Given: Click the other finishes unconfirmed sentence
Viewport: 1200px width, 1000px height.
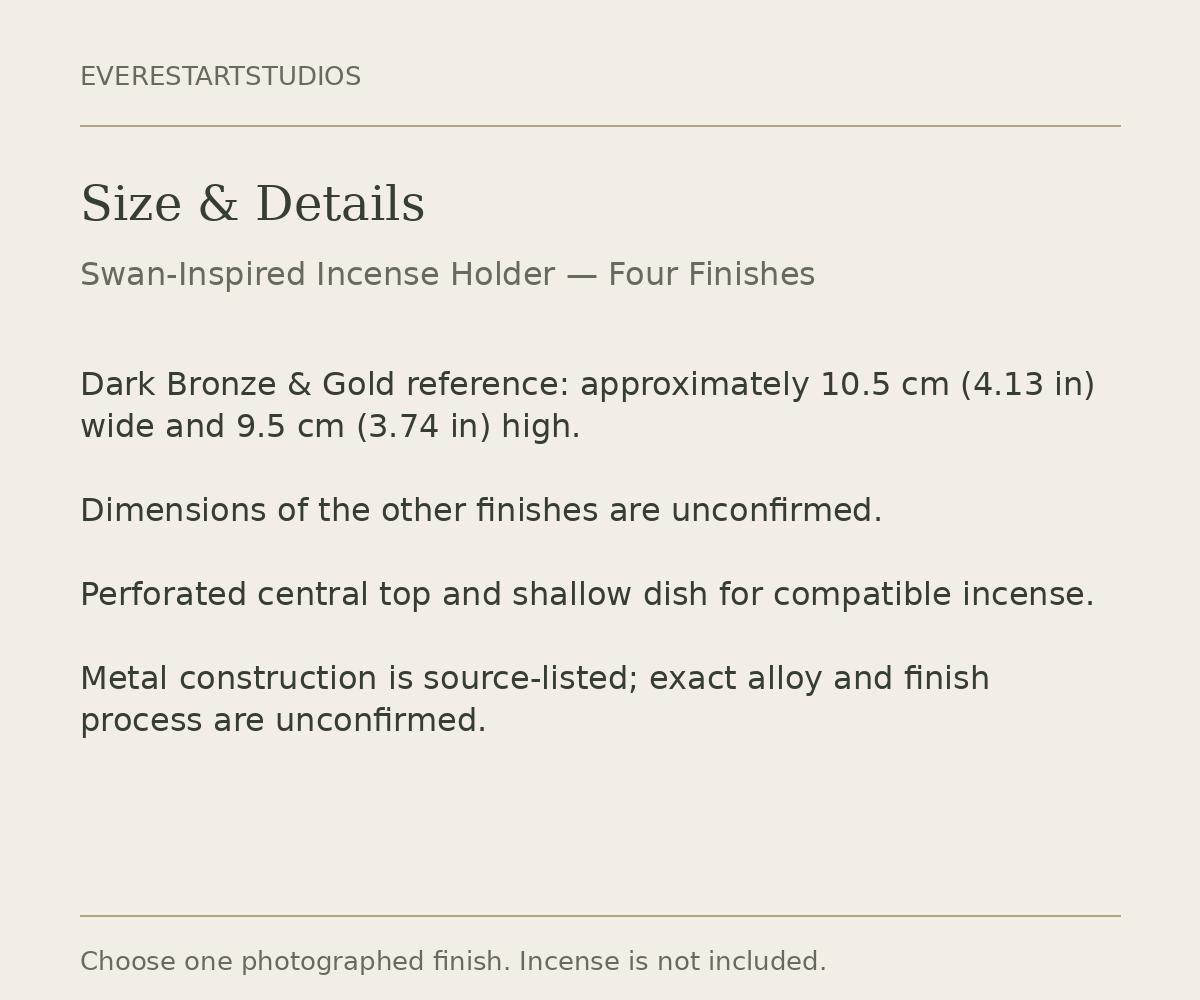Looking at the screenshot, I should (481, 511).
